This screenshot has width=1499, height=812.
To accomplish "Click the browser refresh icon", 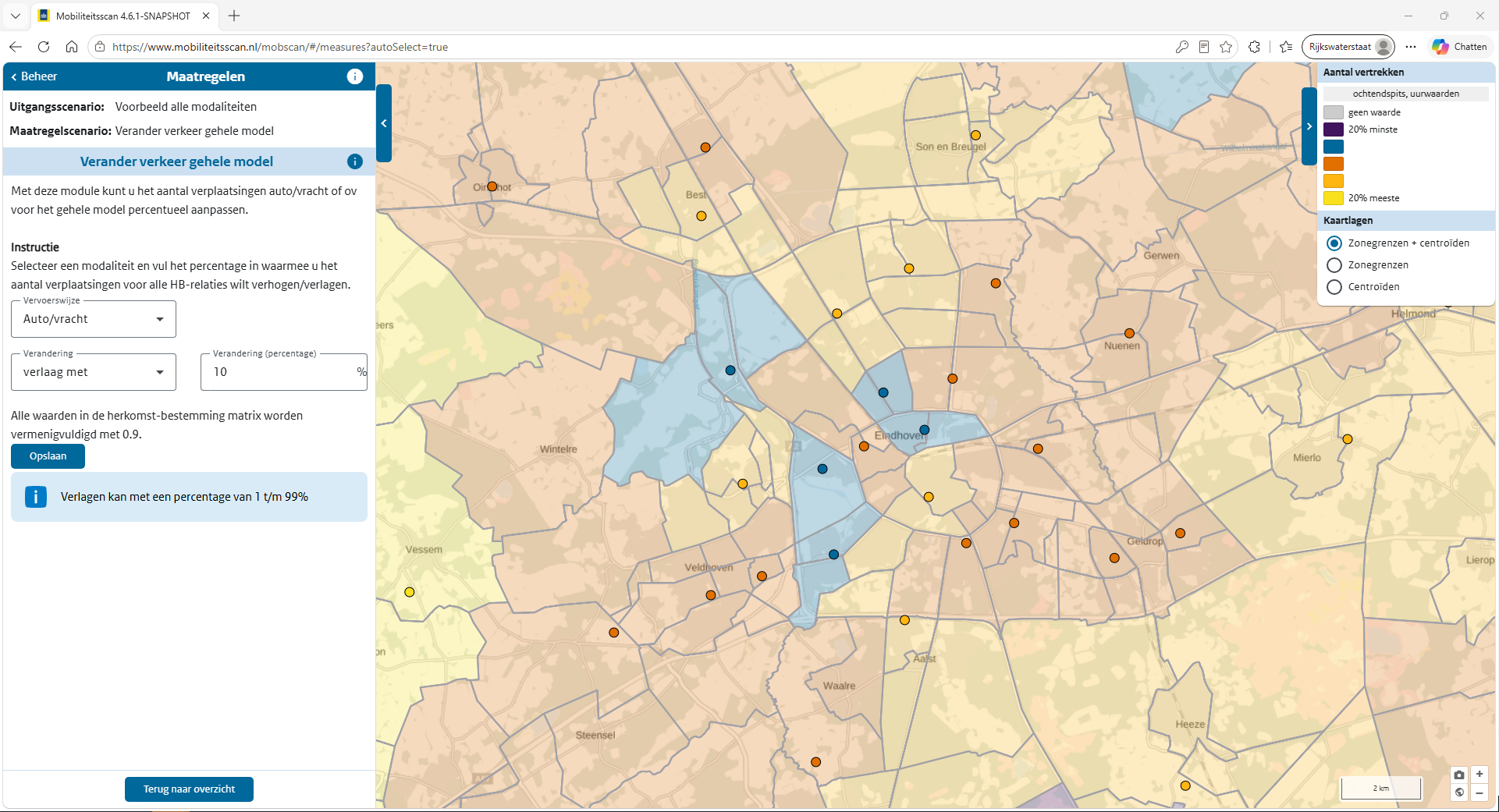I will 44,47.
